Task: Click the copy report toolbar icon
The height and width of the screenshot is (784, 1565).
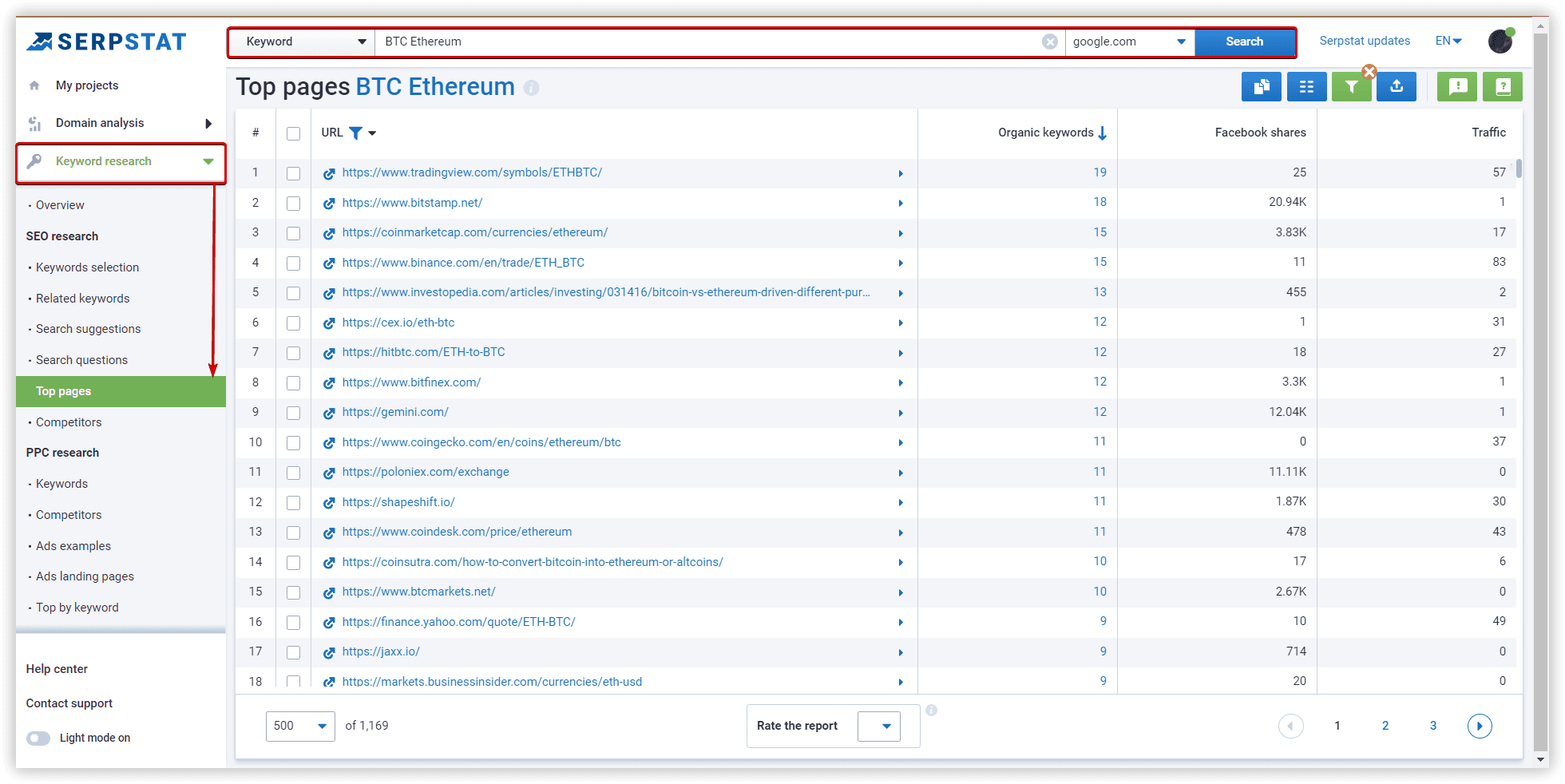Action: (x=1262, y=86)
